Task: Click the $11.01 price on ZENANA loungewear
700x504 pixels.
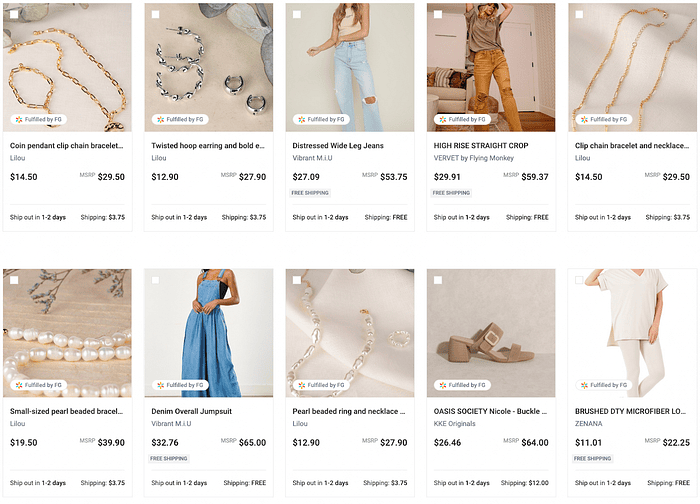Action: coord(588,442)
